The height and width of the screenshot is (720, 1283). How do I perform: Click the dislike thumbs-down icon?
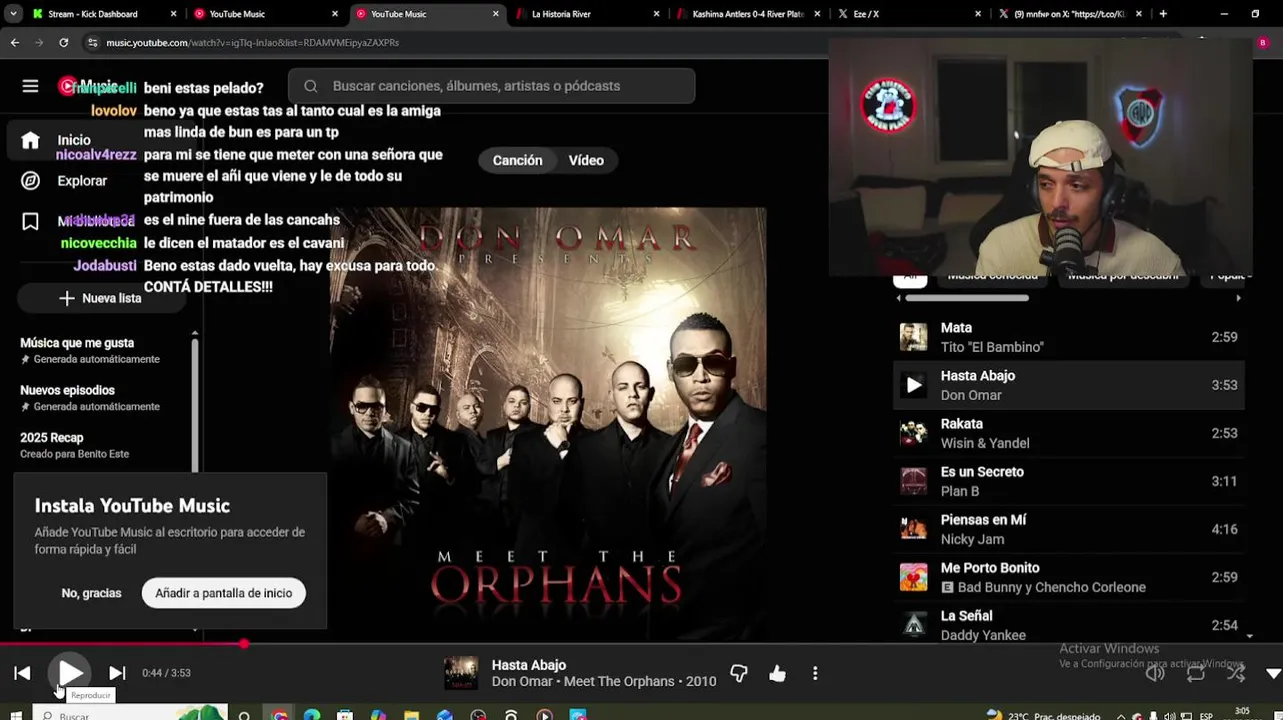[739, 674]
